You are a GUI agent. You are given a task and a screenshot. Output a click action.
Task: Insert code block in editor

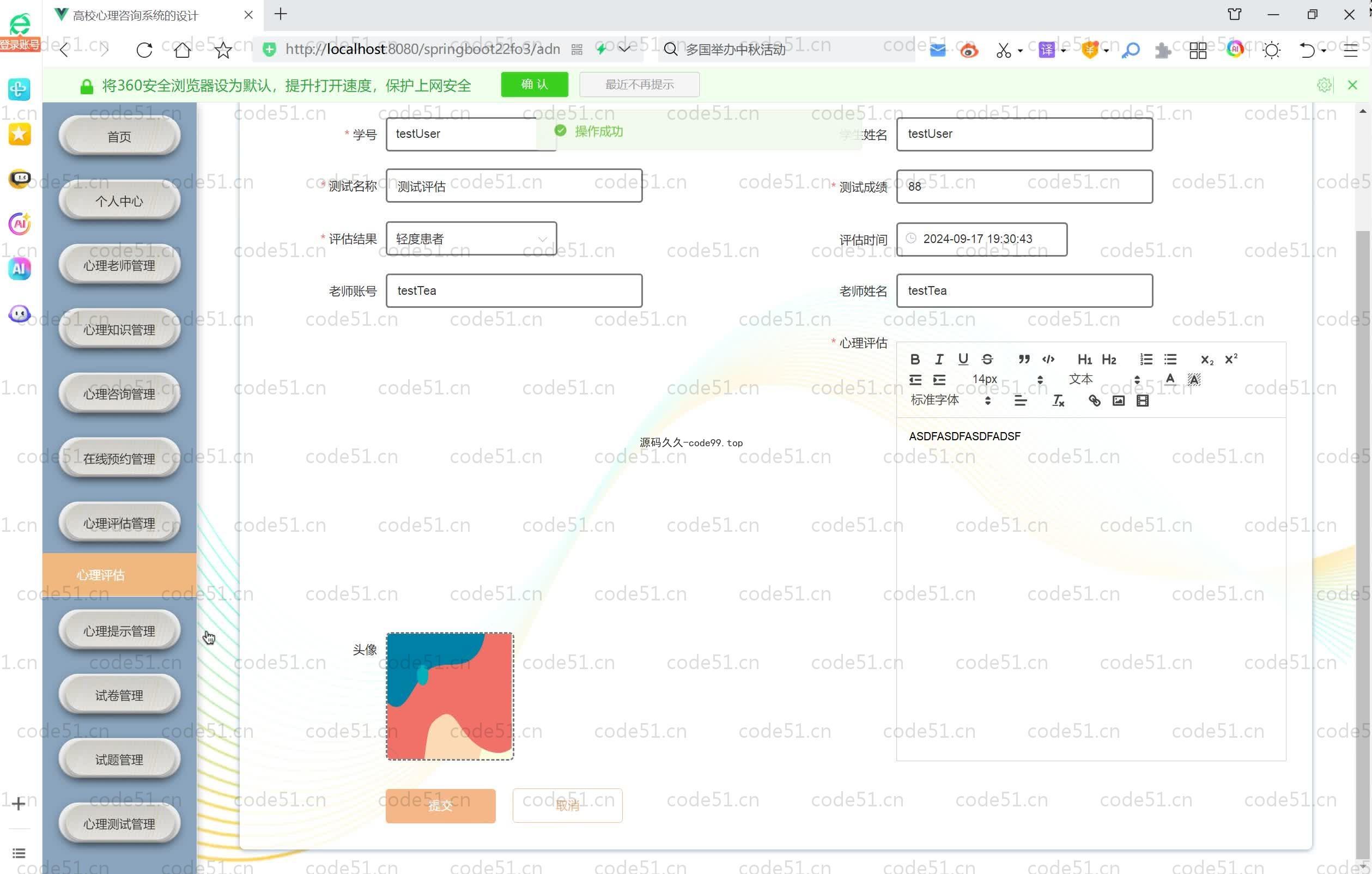point(1048,359)
